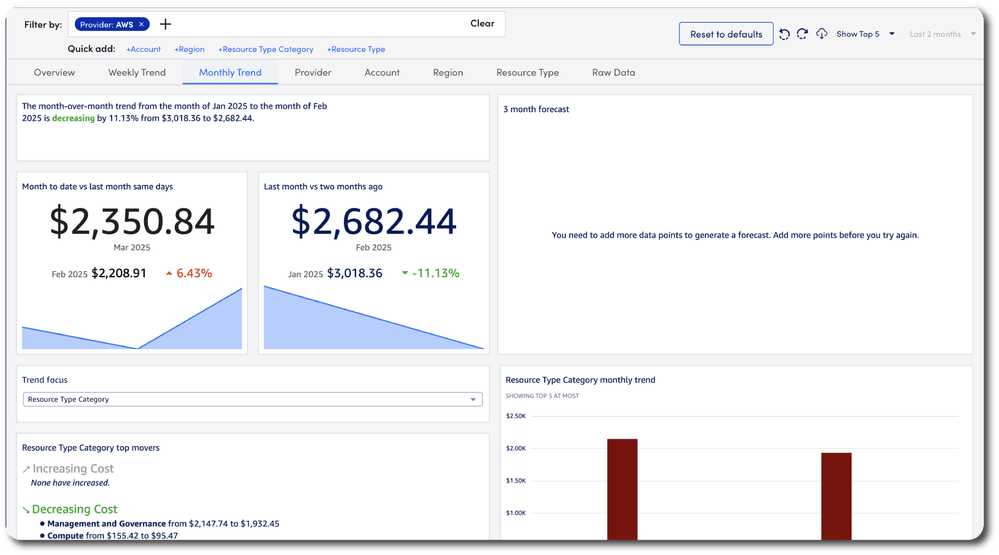The image size is (999, 555).
Task: Click the second dark red bar in monthly trend
Action: click(837, 496)
